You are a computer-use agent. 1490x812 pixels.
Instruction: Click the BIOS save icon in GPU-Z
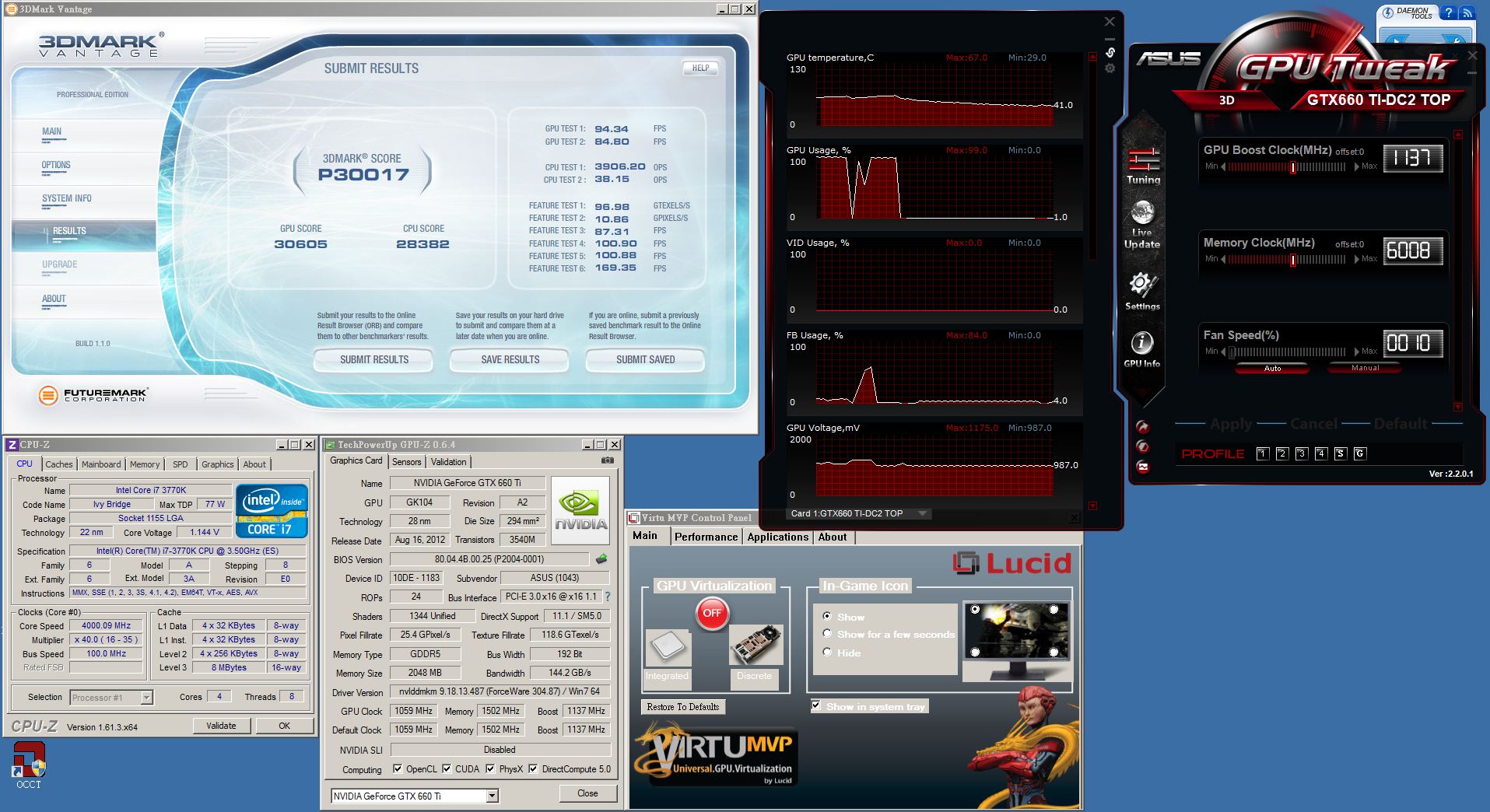601,559
